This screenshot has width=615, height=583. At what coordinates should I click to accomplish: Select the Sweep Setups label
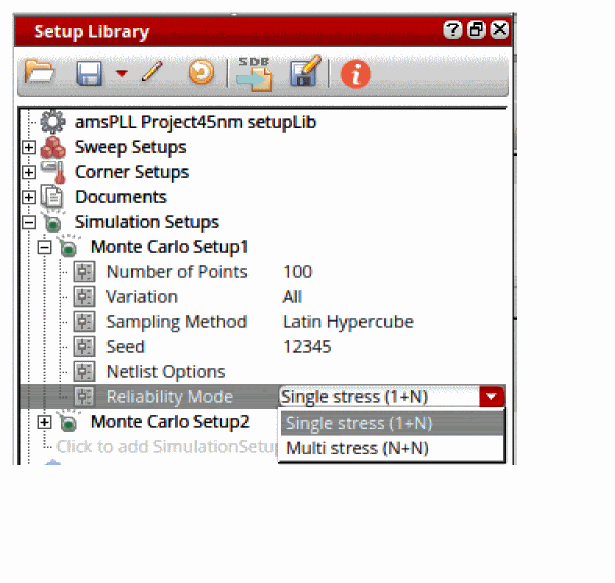(x=130, y=148)
